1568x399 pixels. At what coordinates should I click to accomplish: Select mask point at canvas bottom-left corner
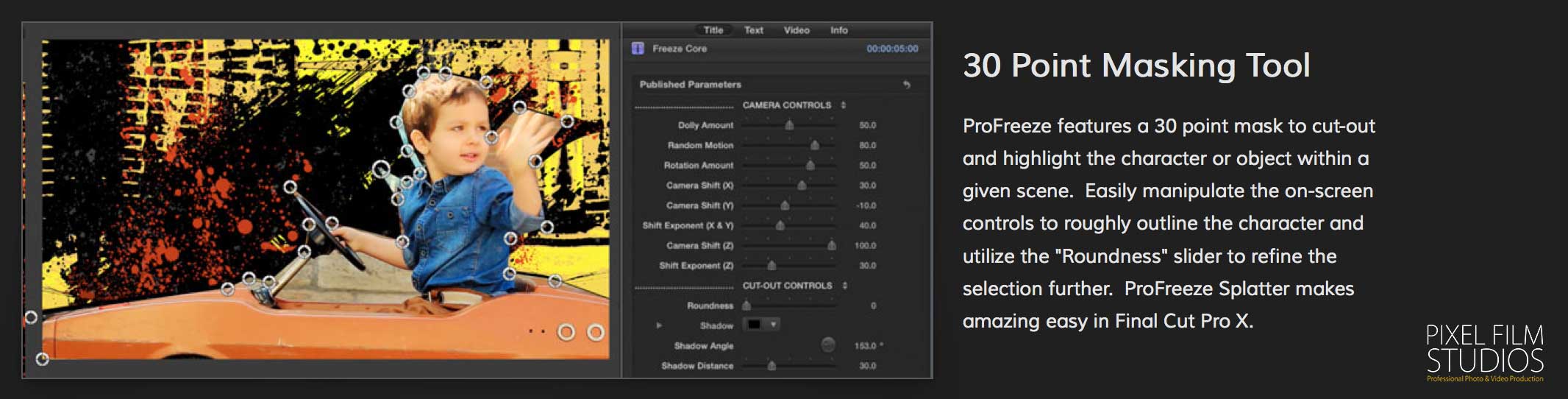(43, 359)
